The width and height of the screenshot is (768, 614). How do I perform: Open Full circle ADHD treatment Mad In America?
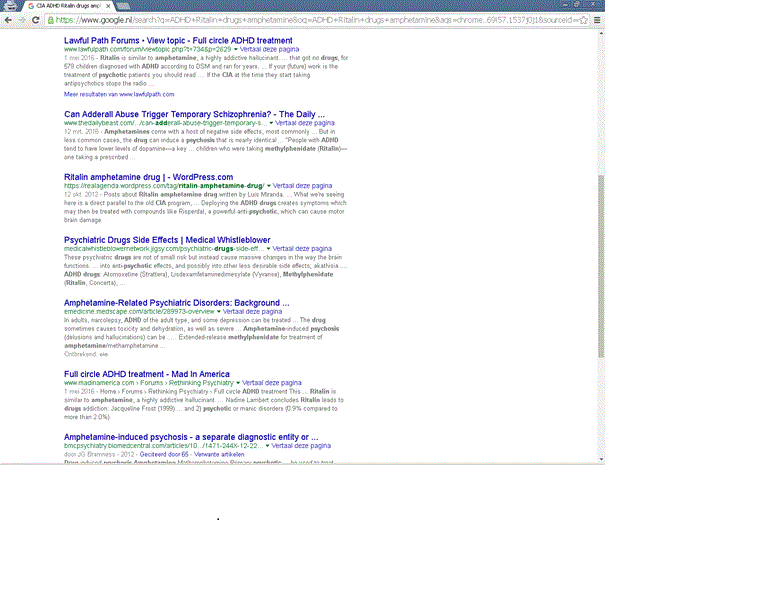tap(146, 374)
